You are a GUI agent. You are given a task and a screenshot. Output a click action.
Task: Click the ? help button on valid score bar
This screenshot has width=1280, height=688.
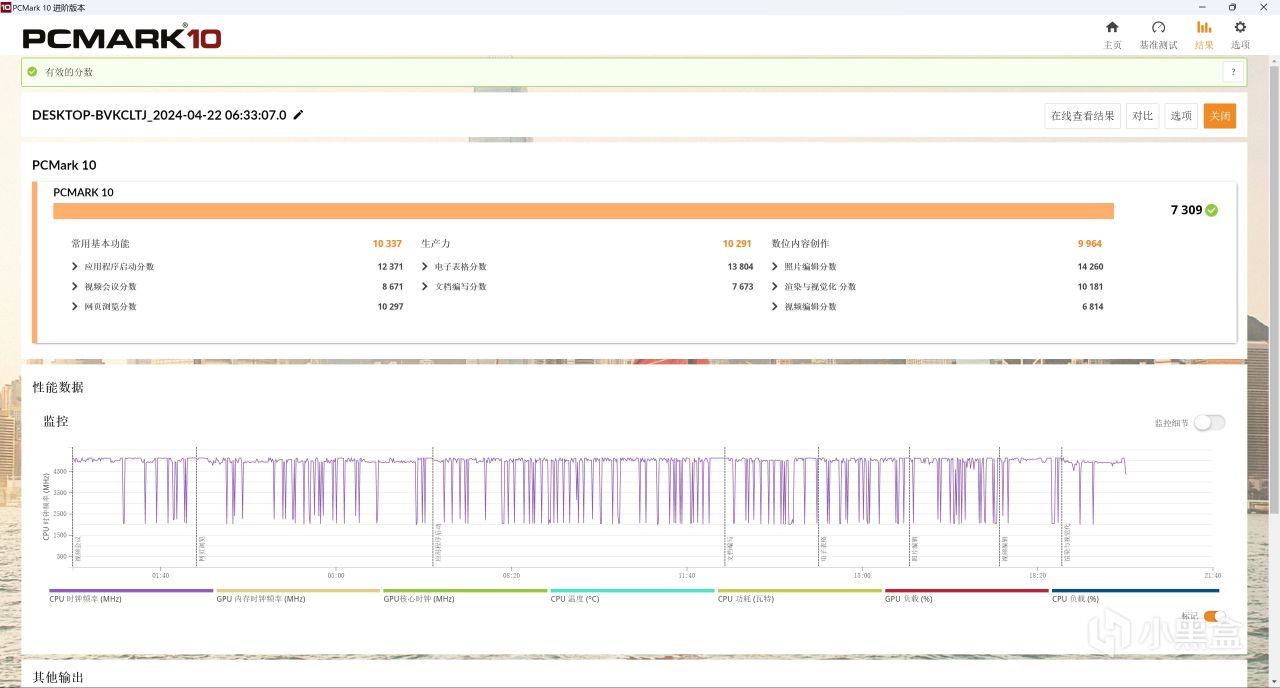click(x=1233, y=72)
